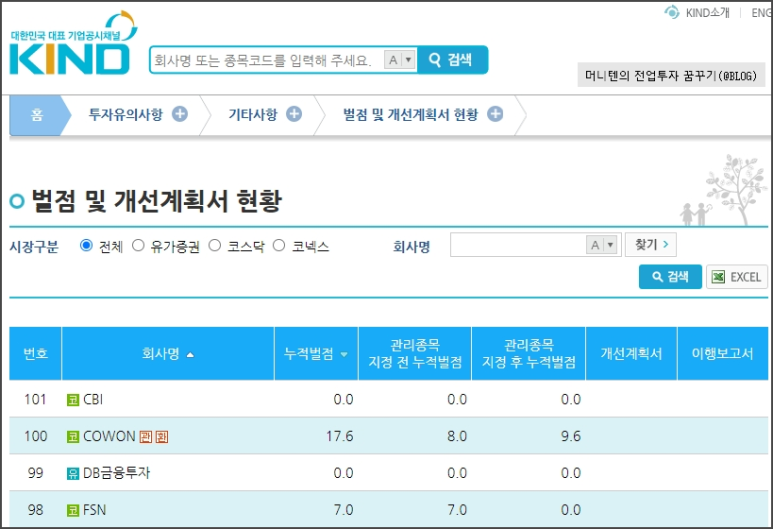
Task: Click the top 검색 search button
Action: 453,60
